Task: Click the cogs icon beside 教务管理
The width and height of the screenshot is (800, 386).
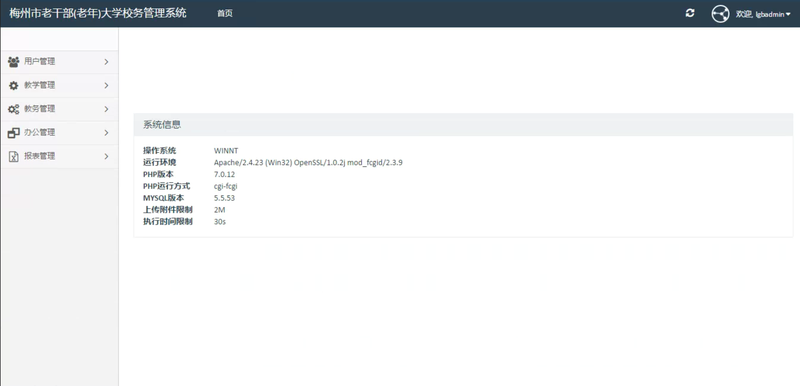Action: pos(14,109)
